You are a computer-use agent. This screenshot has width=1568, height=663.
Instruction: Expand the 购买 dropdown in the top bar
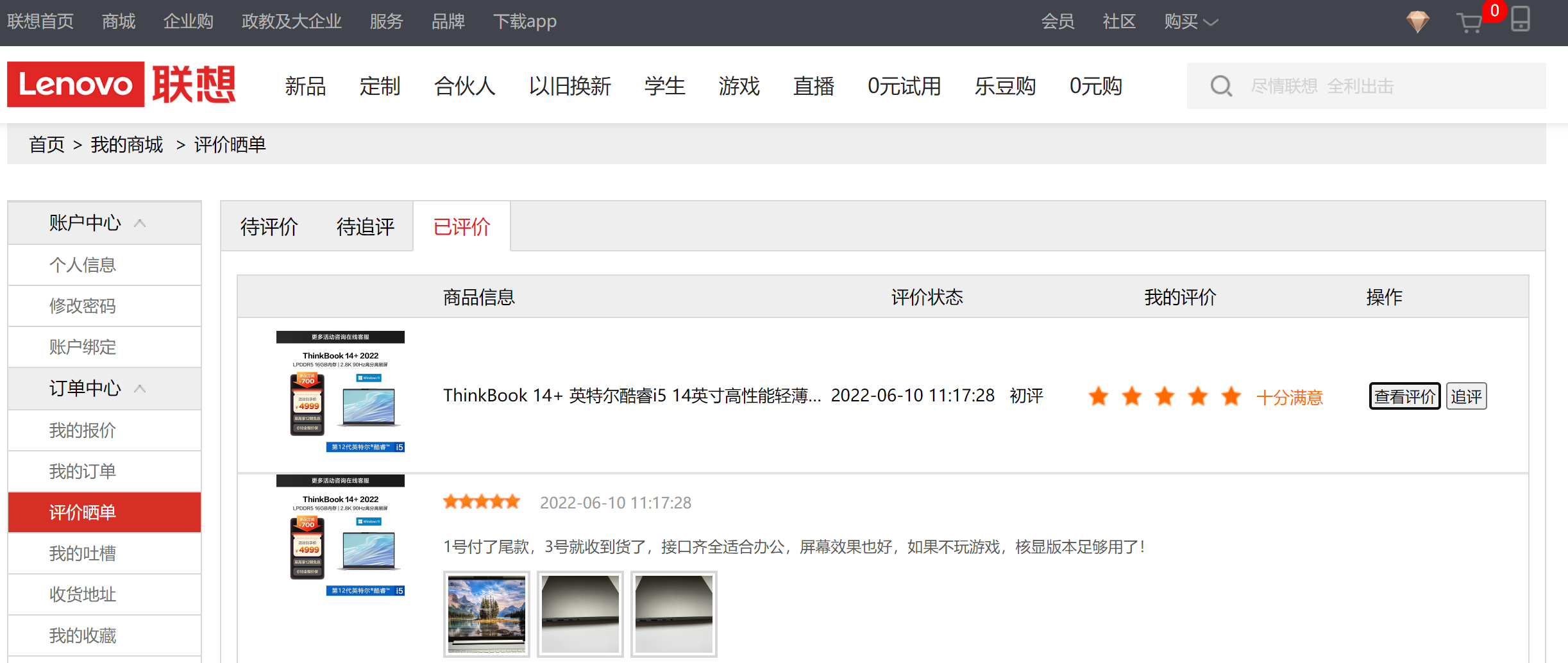(1191, 22)
